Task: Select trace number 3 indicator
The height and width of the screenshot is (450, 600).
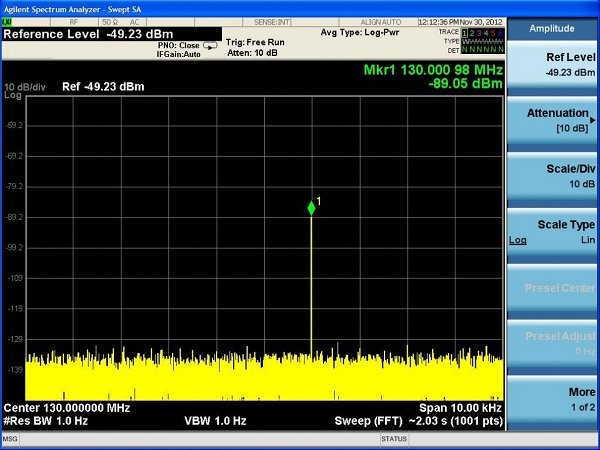Action: pos(479,33)
